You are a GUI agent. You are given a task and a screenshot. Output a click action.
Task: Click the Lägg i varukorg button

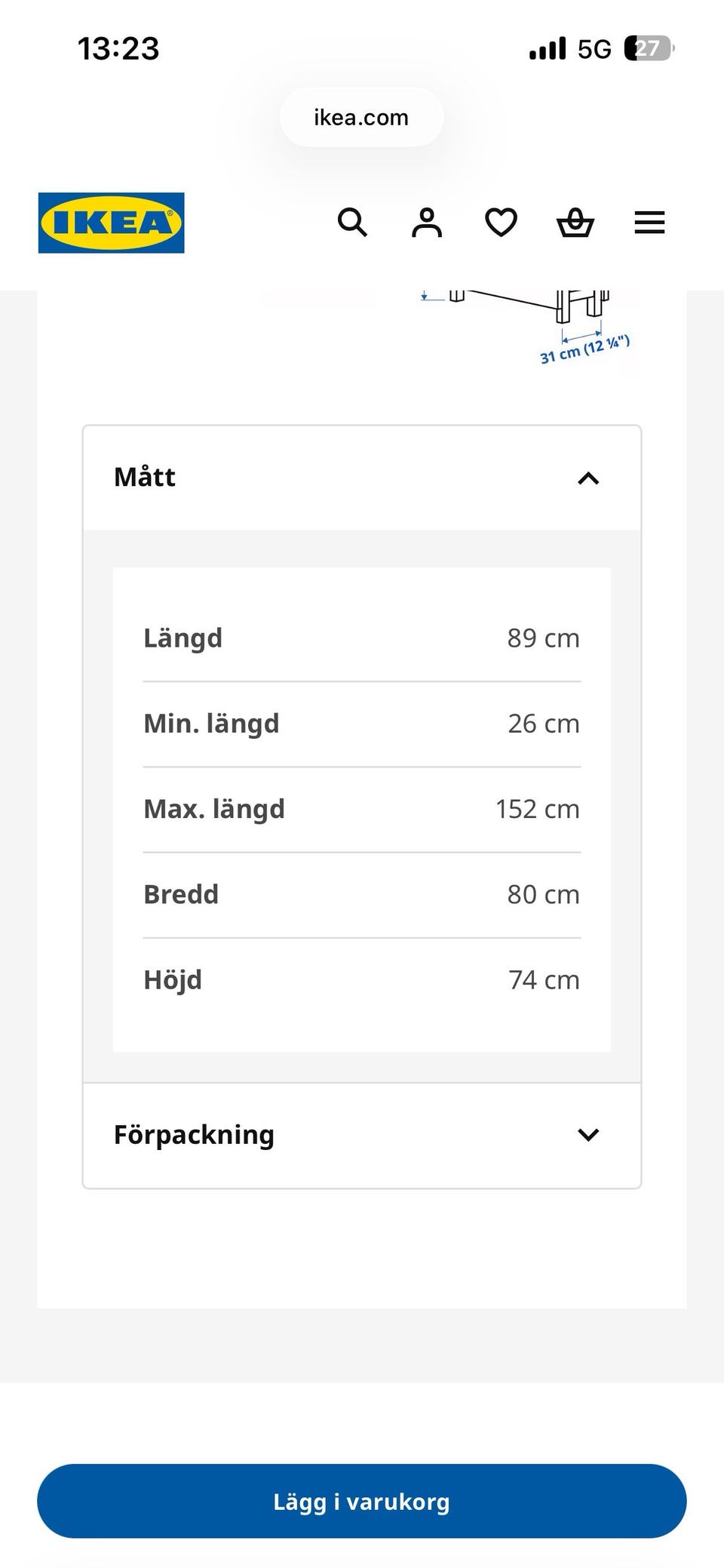tap(362, 1501)
